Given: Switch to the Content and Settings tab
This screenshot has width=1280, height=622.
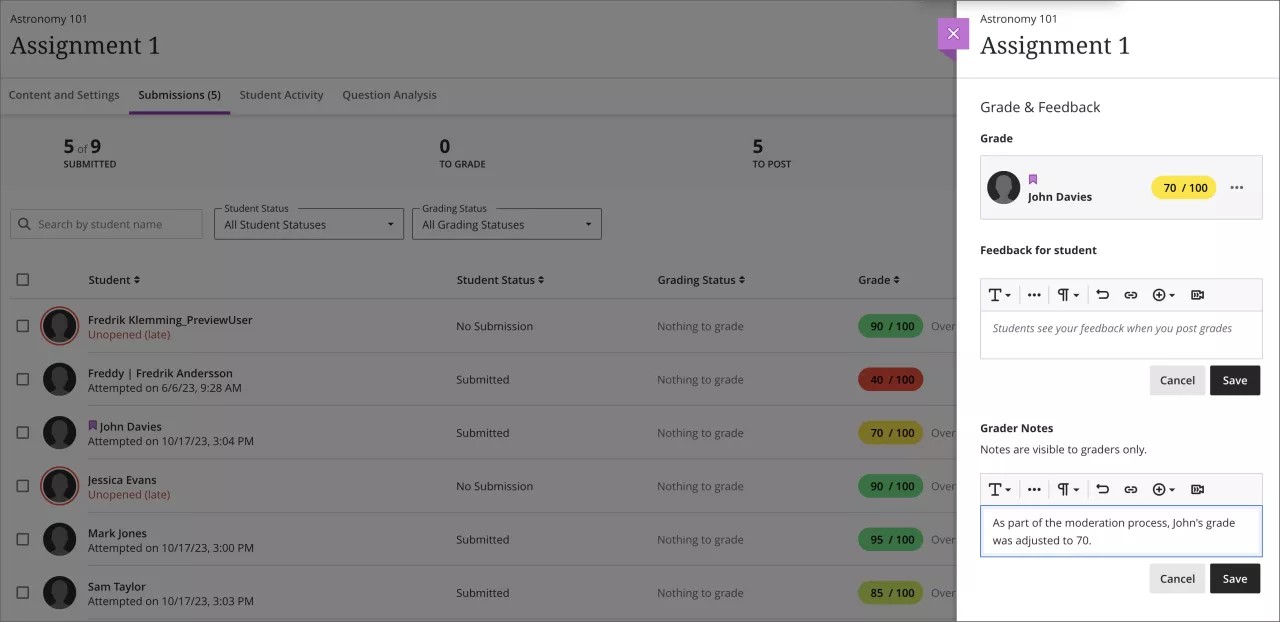Looking at the screenshot, I should pos(63,94).
